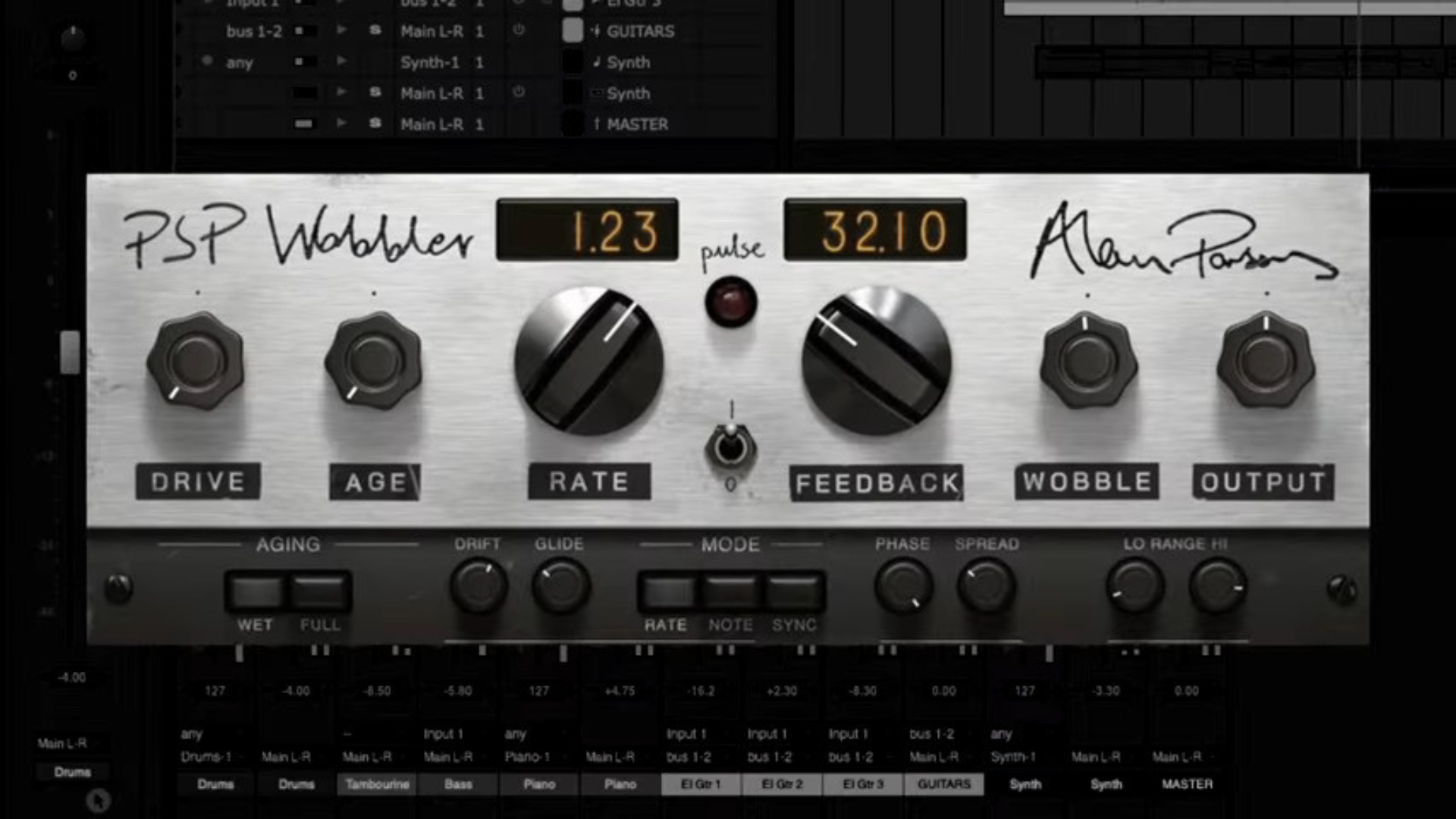
Task: Click the record-arm dot on the 'any' track row
Action: (x=206, y=59)
